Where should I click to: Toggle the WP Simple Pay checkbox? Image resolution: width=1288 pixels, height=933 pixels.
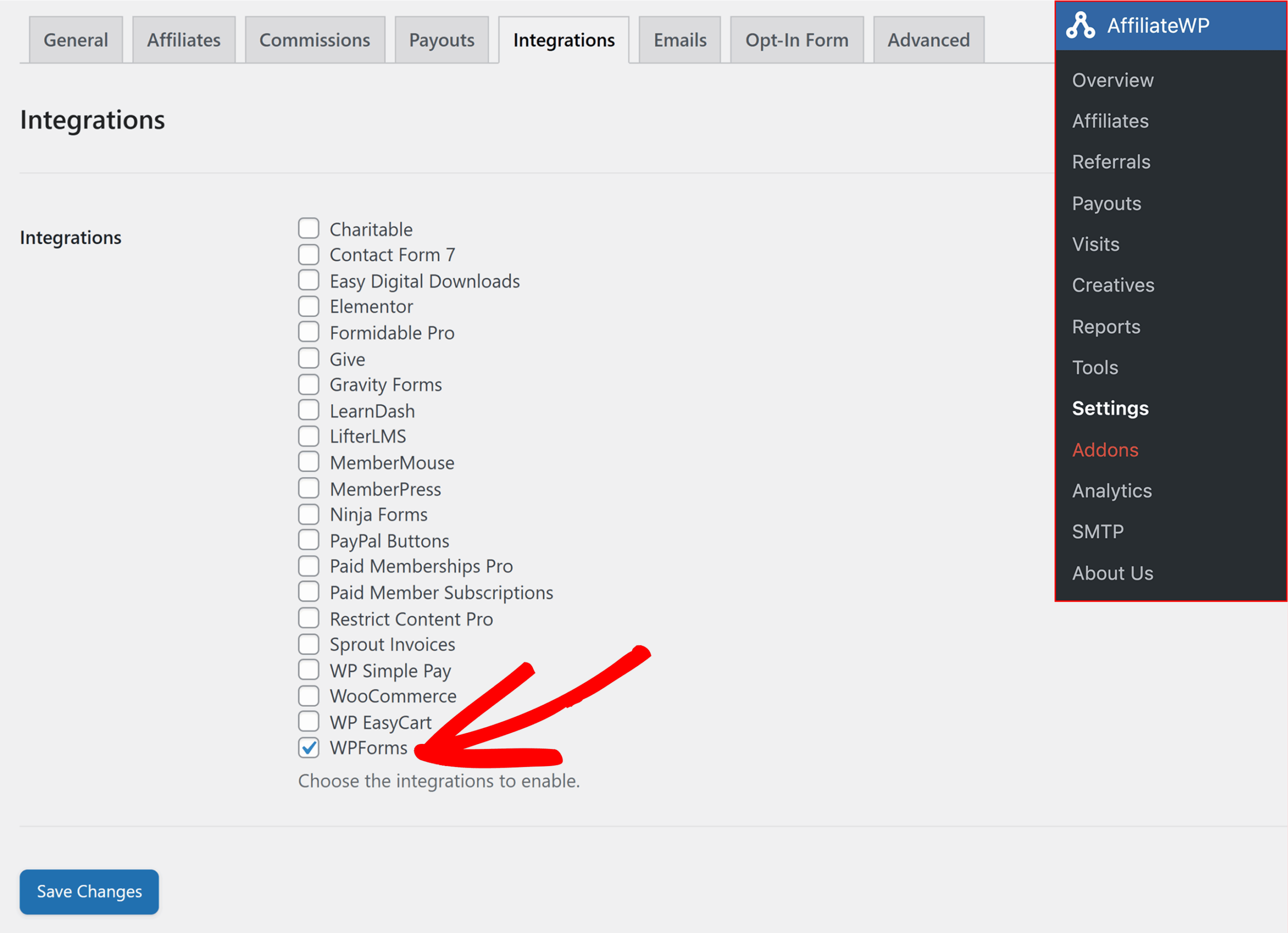click(x=308, y=670)
